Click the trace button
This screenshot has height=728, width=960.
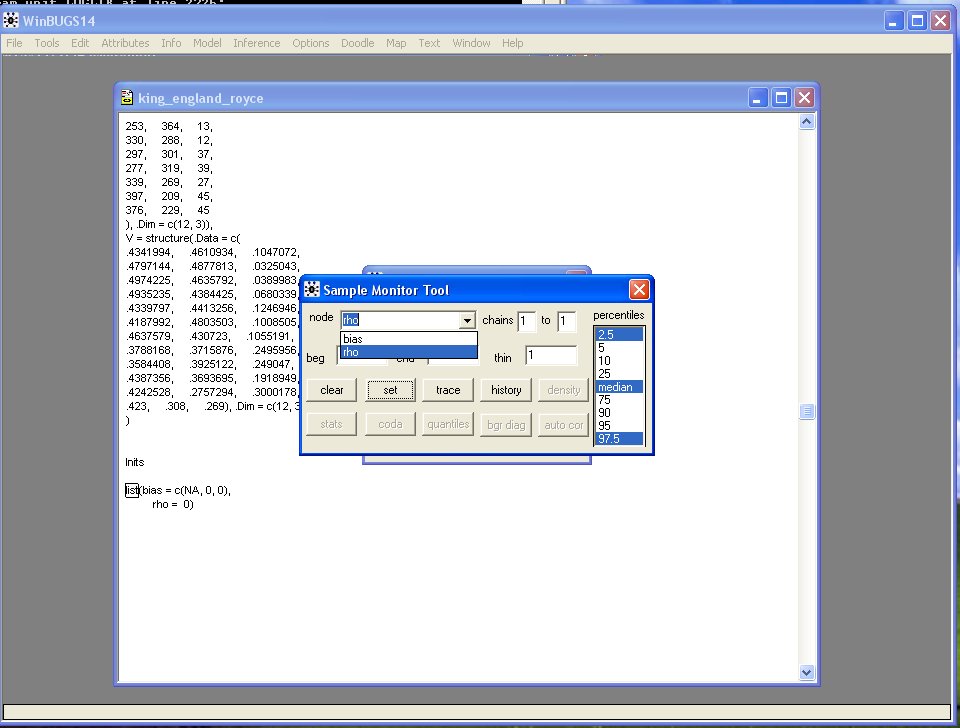coord(448,390)
